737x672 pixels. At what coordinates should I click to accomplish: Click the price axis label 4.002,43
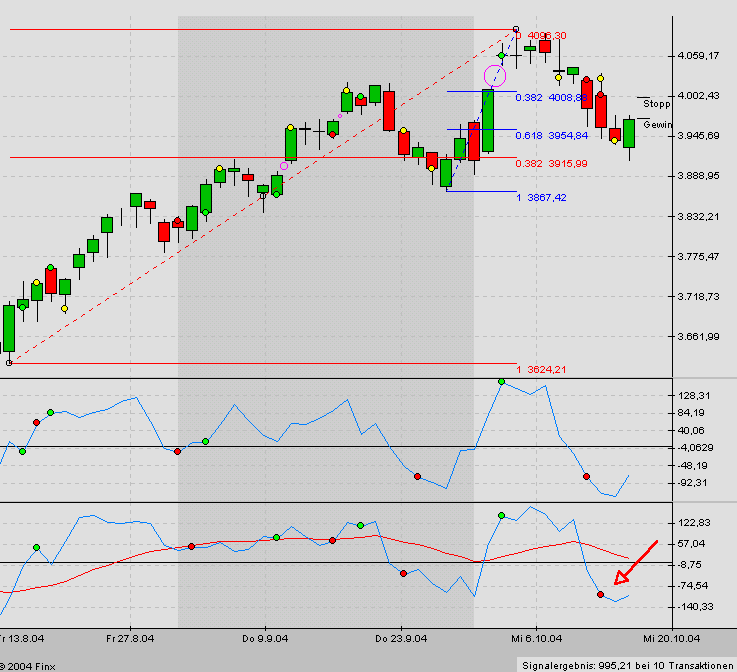tap(698, 96)
